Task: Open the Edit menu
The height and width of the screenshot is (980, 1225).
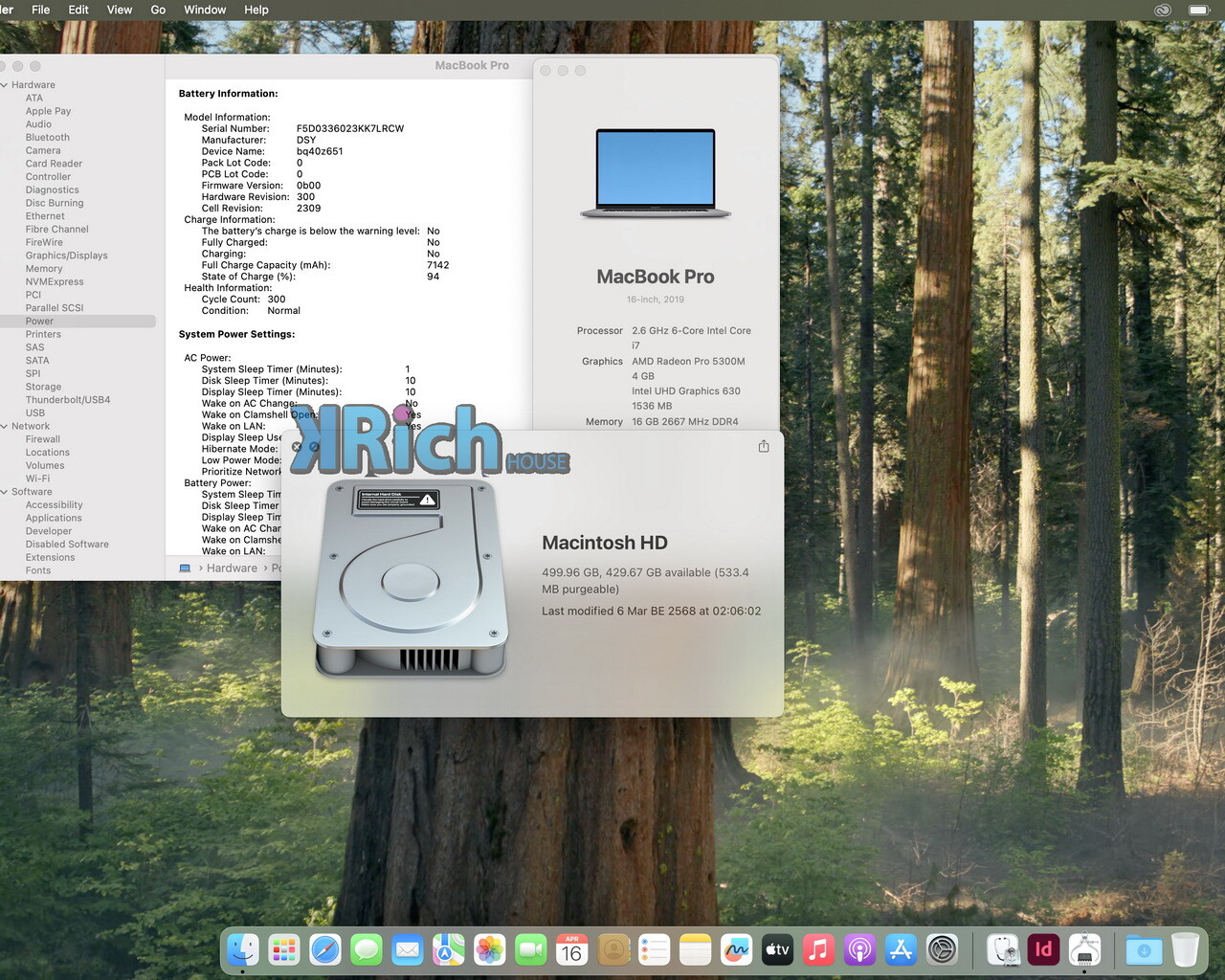Action: [78, 10]
